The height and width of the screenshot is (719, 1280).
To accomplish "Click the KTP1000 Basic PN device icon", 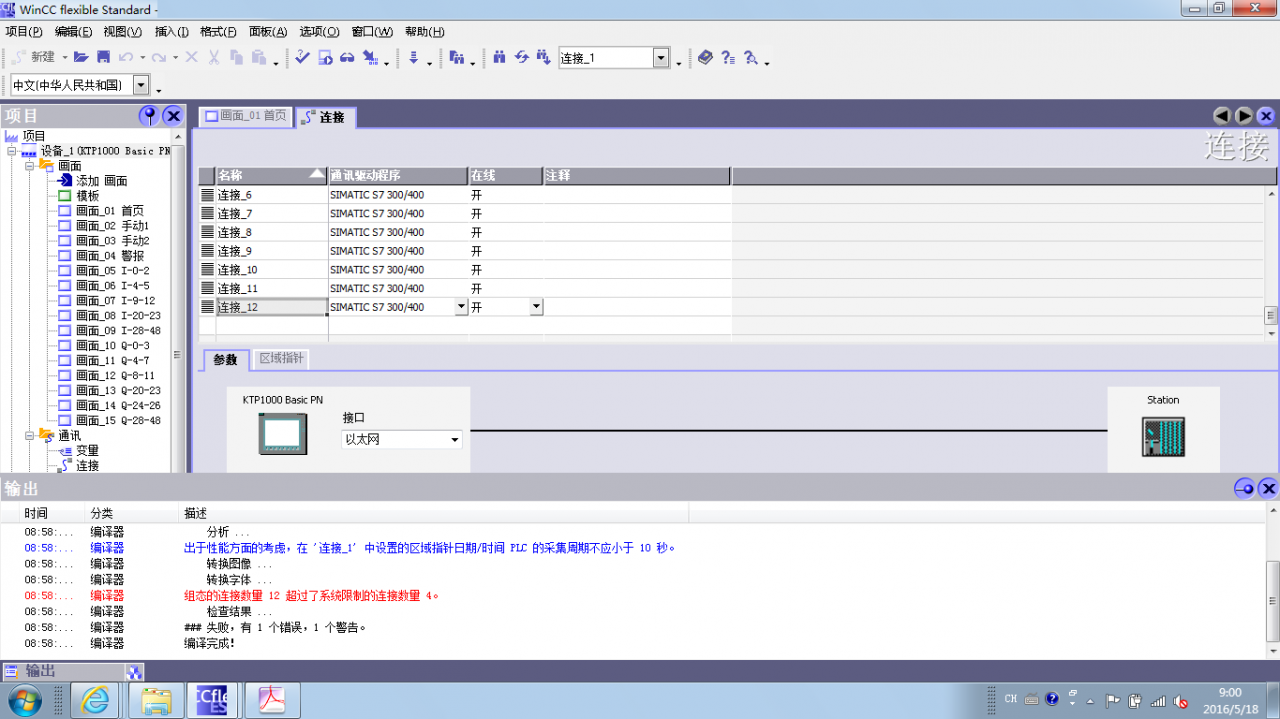I will click(283, 435).
